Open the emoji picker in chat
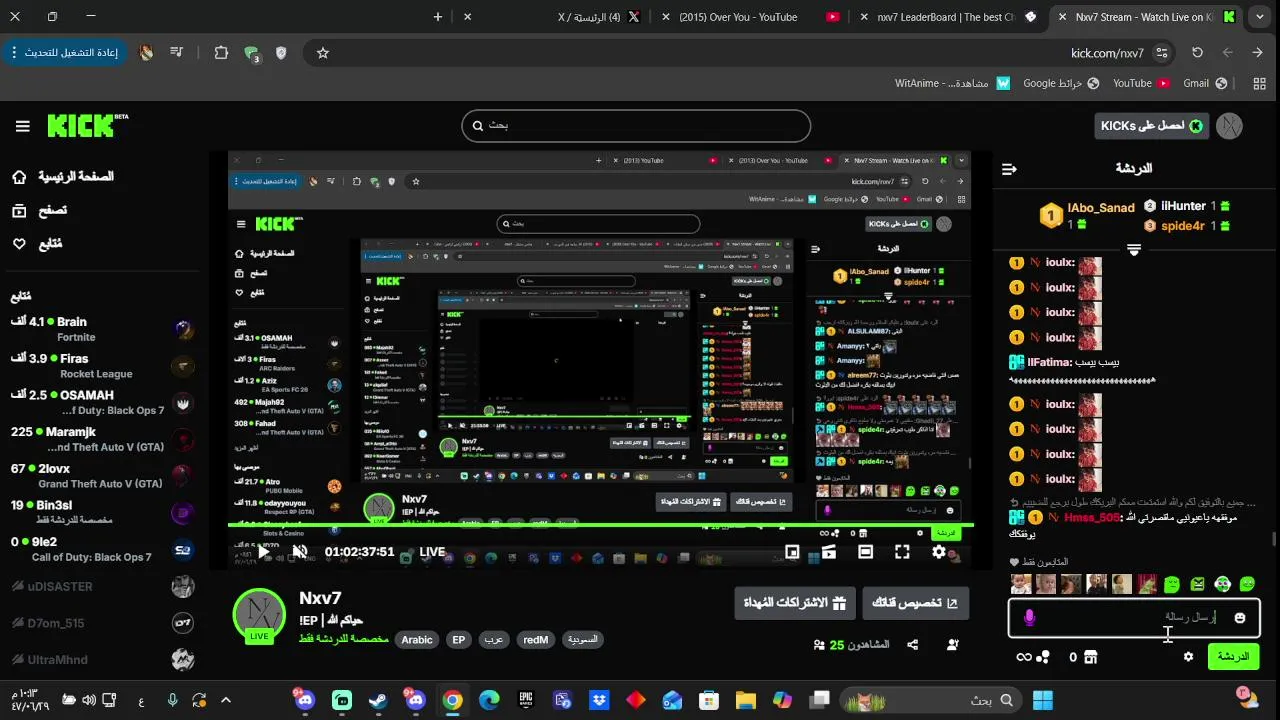Image resolution: width=1280 pixels, height=720 pixels. point(1240,618)
